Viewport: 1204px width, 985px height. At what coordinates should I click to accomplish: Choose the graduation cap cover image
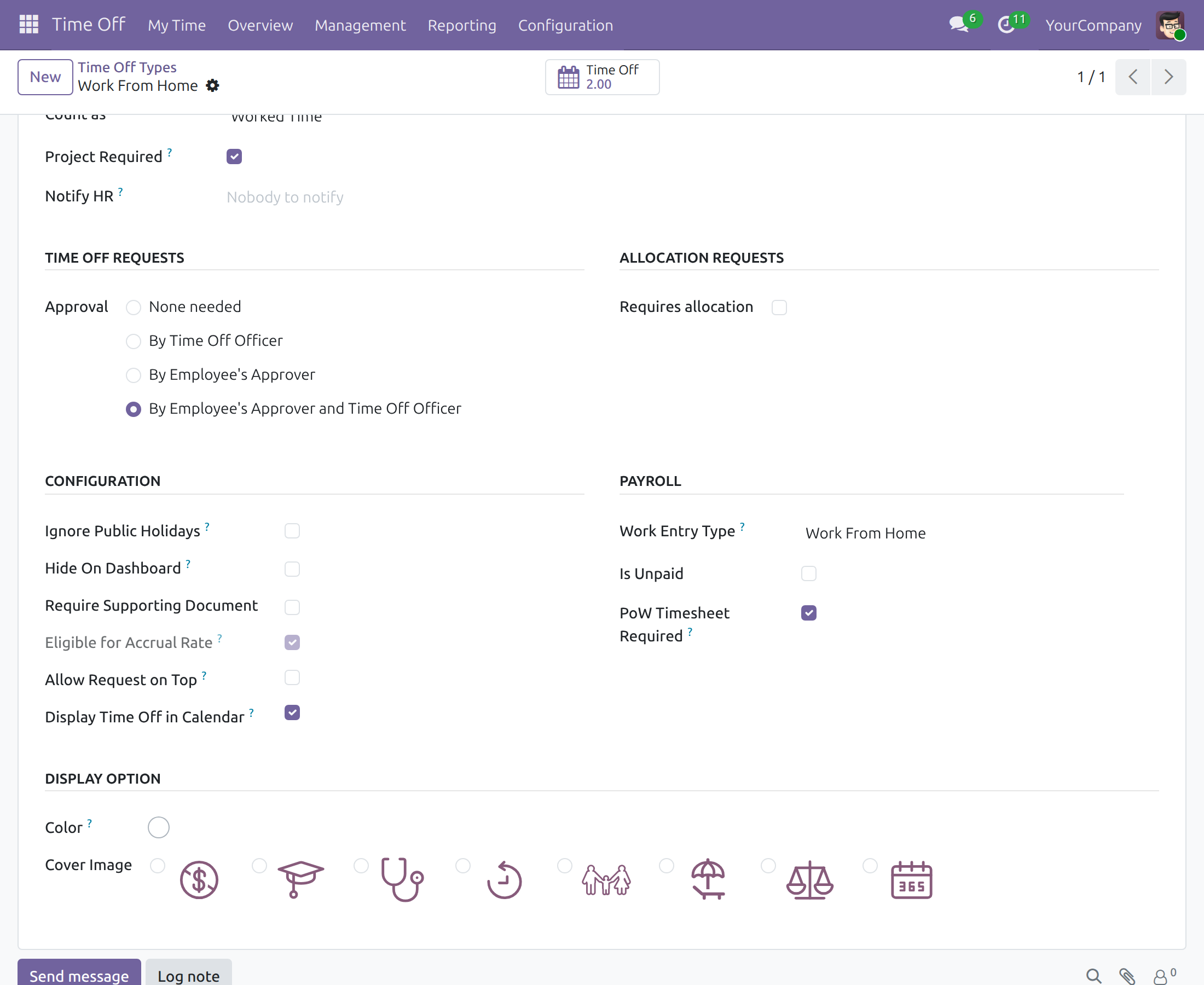[x=300, y=879]
